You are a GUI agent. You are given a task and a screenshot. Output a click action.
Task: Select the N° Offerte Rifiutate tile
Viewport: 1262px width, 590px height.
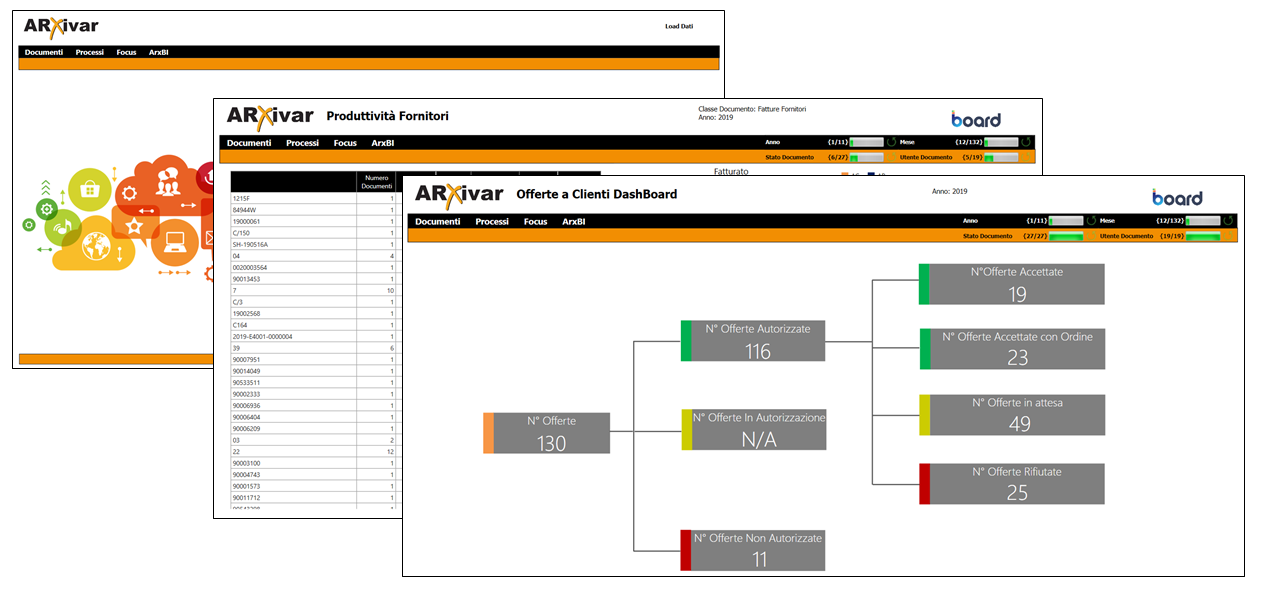(x=1016, y=484)
